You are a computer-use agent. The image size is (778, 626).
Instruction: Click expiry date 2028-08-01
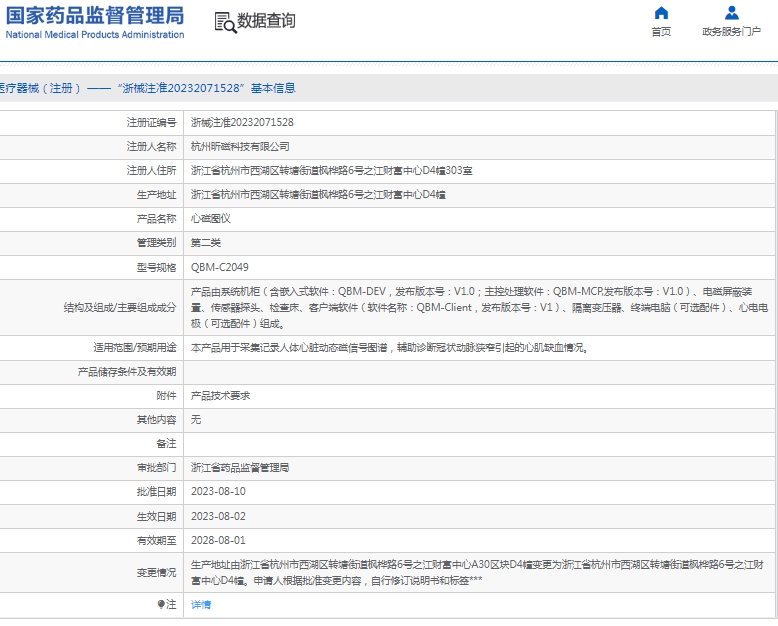pyautogui.click(x=218, y=540)
